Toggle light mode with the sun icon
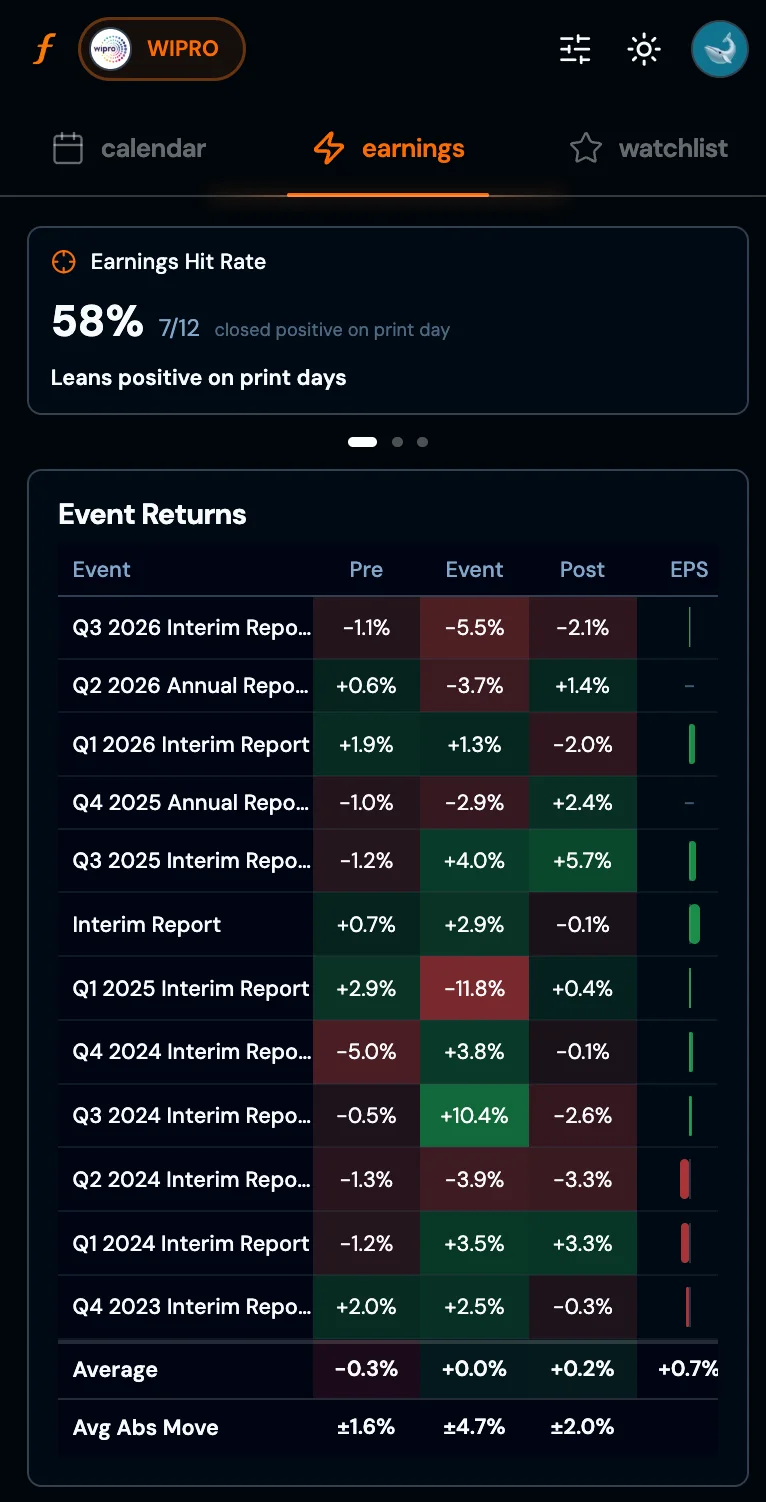This screenshot has height=1502, width=766. 643,48
